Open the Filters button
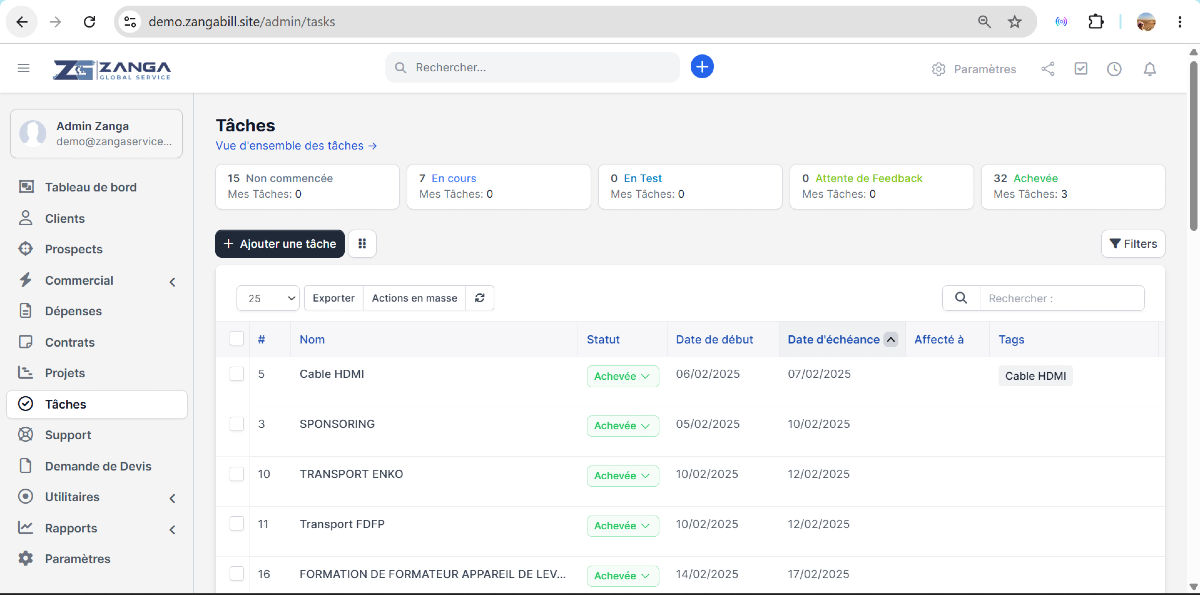Screen dimensions: 1200x595 1133,244
